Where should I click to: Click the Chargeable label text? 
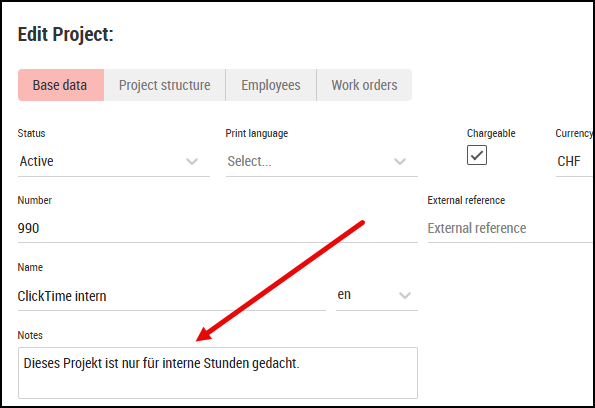click(491, 133)
